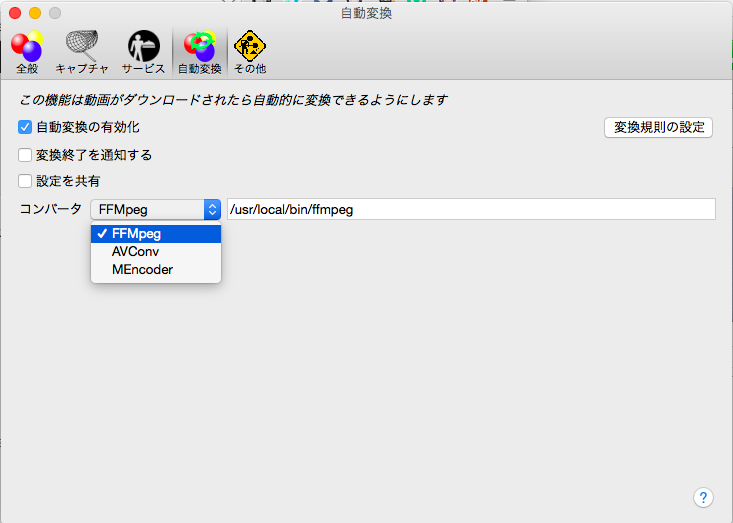Click the yellow minimize window button
This screenshot has height=523, width=733.
[x=35, y=13]
